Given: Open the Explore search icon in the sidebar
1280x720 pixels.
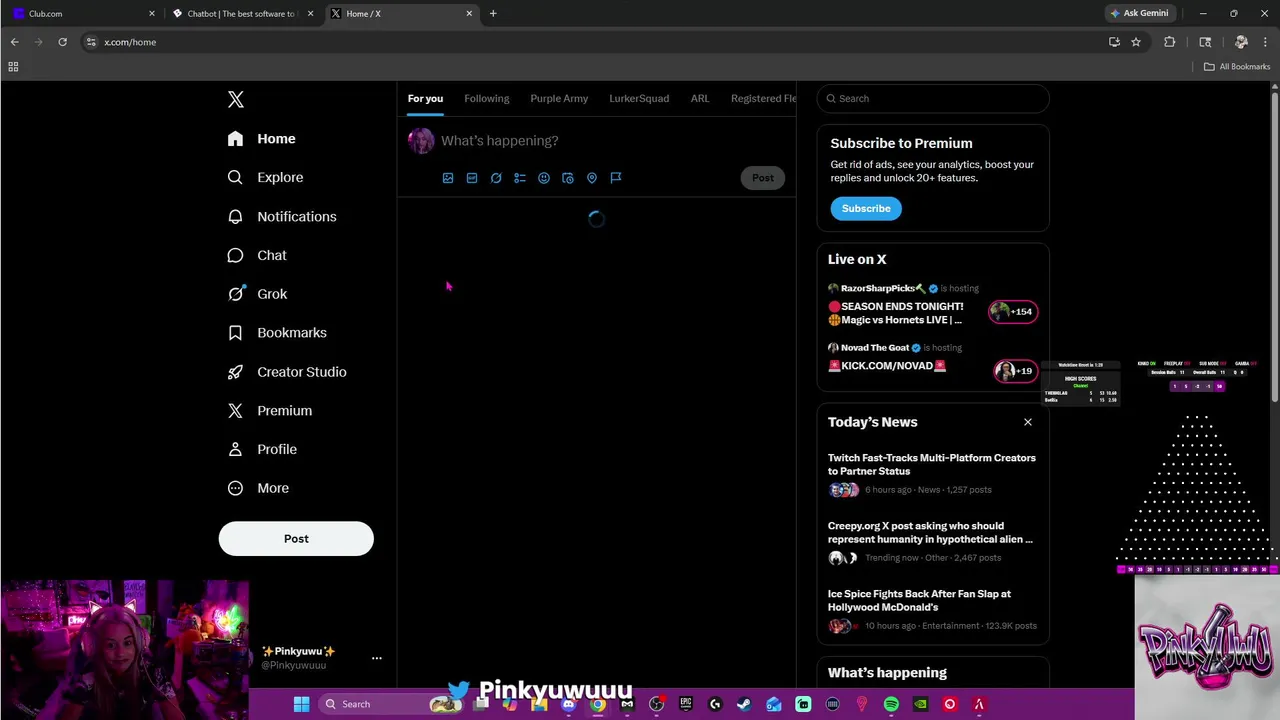Looking at the screenshot, I should coord(235,177).
